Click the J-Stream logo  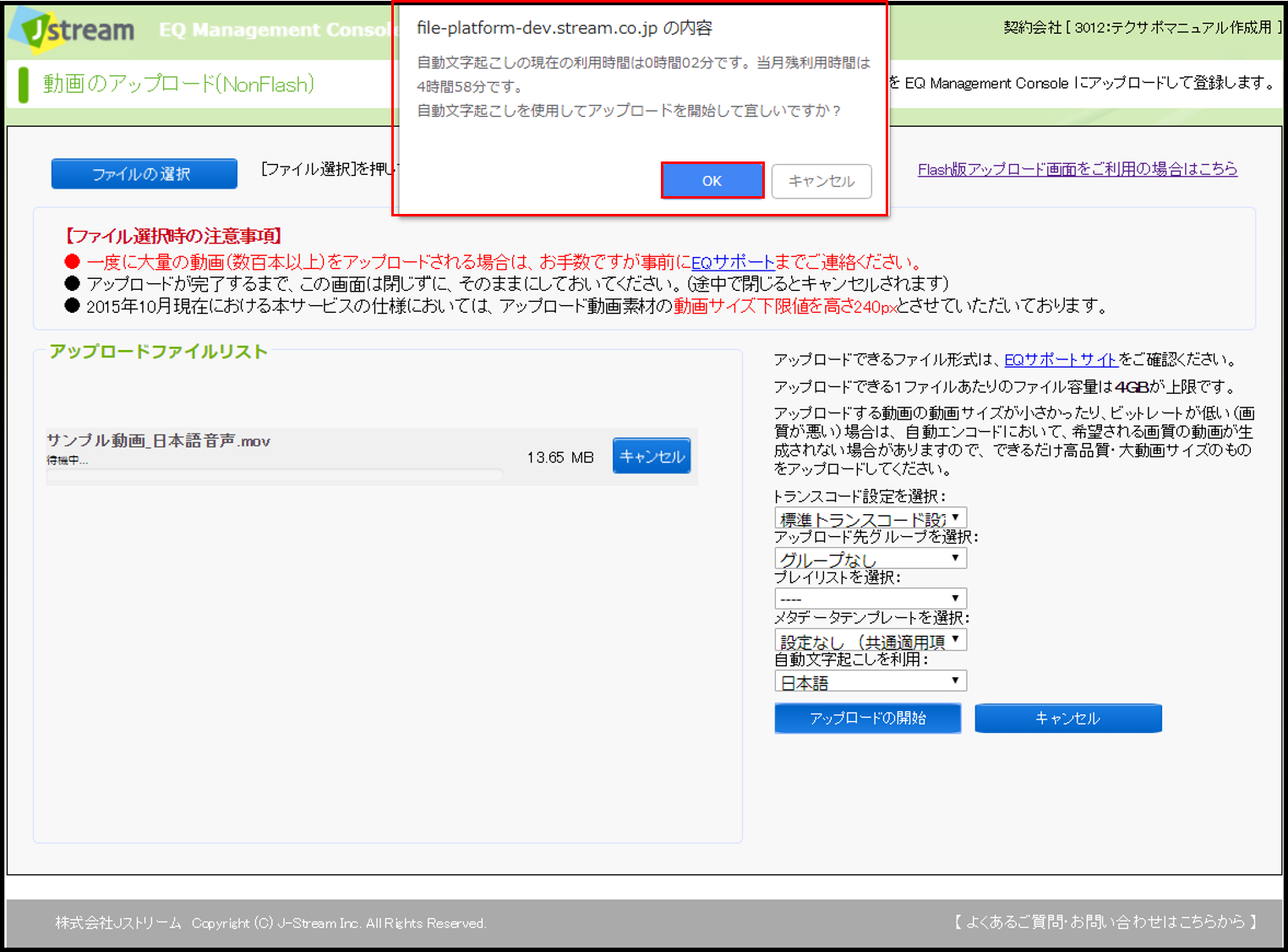tap(74, 30)
